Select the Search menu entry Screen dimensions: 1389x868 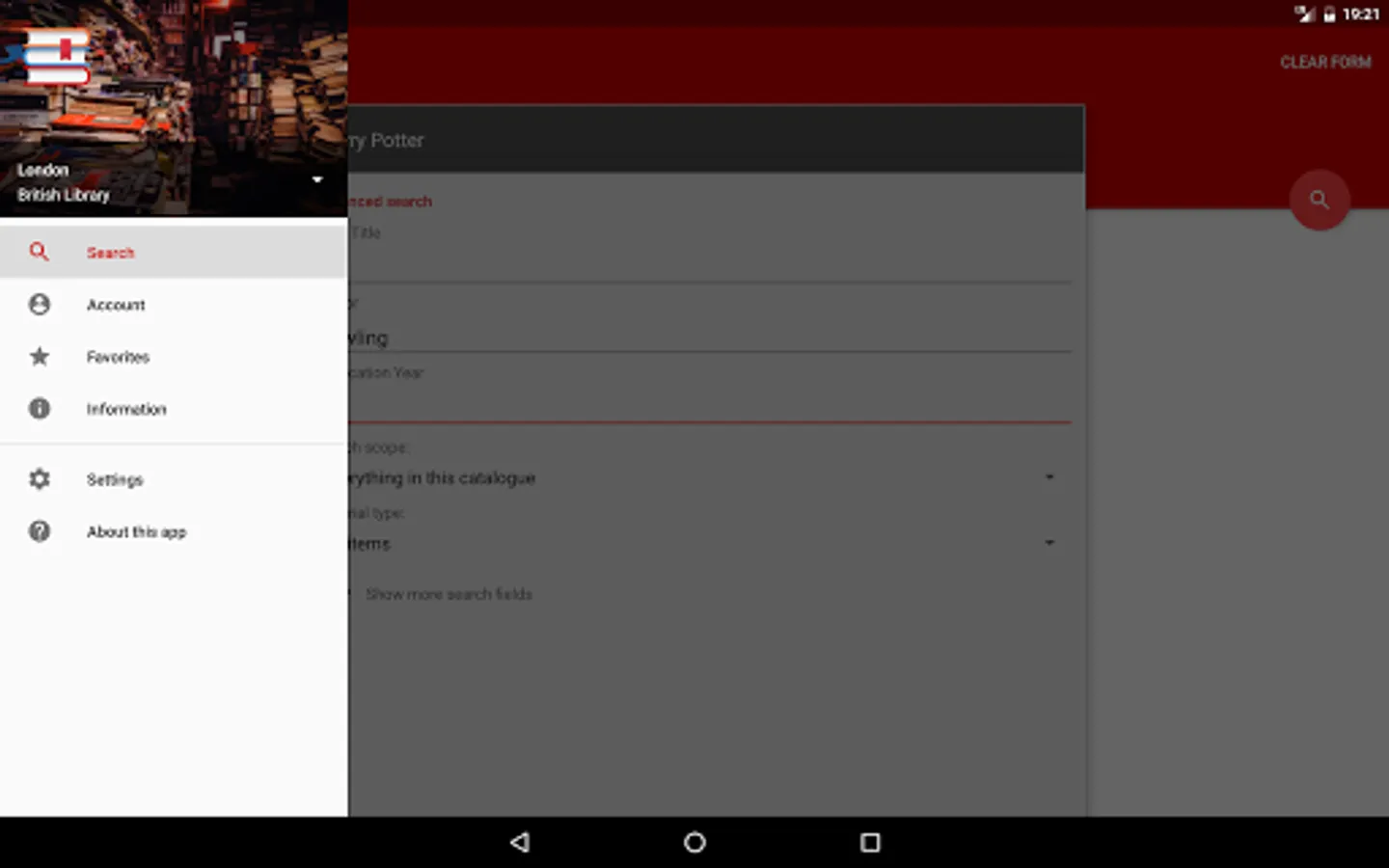tap(174, 252)
